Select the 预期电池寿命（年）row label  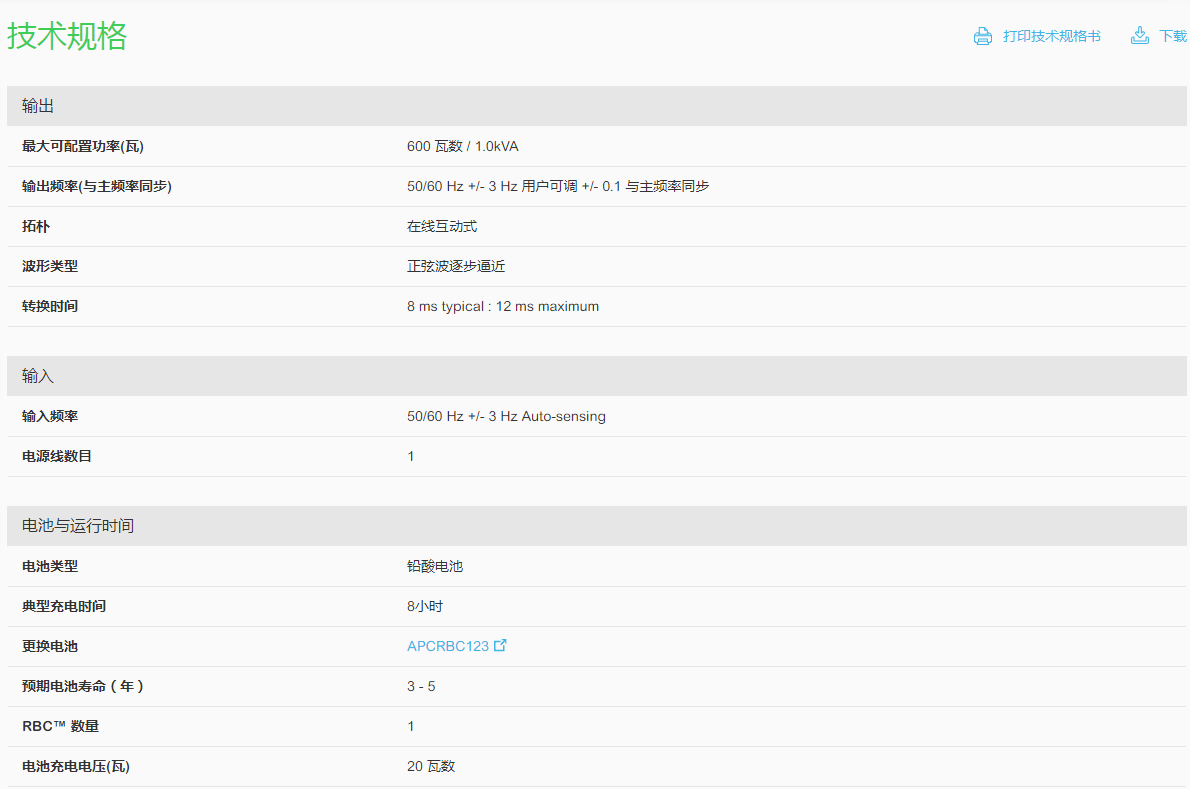pyautogui.click(x=83, y=686)
